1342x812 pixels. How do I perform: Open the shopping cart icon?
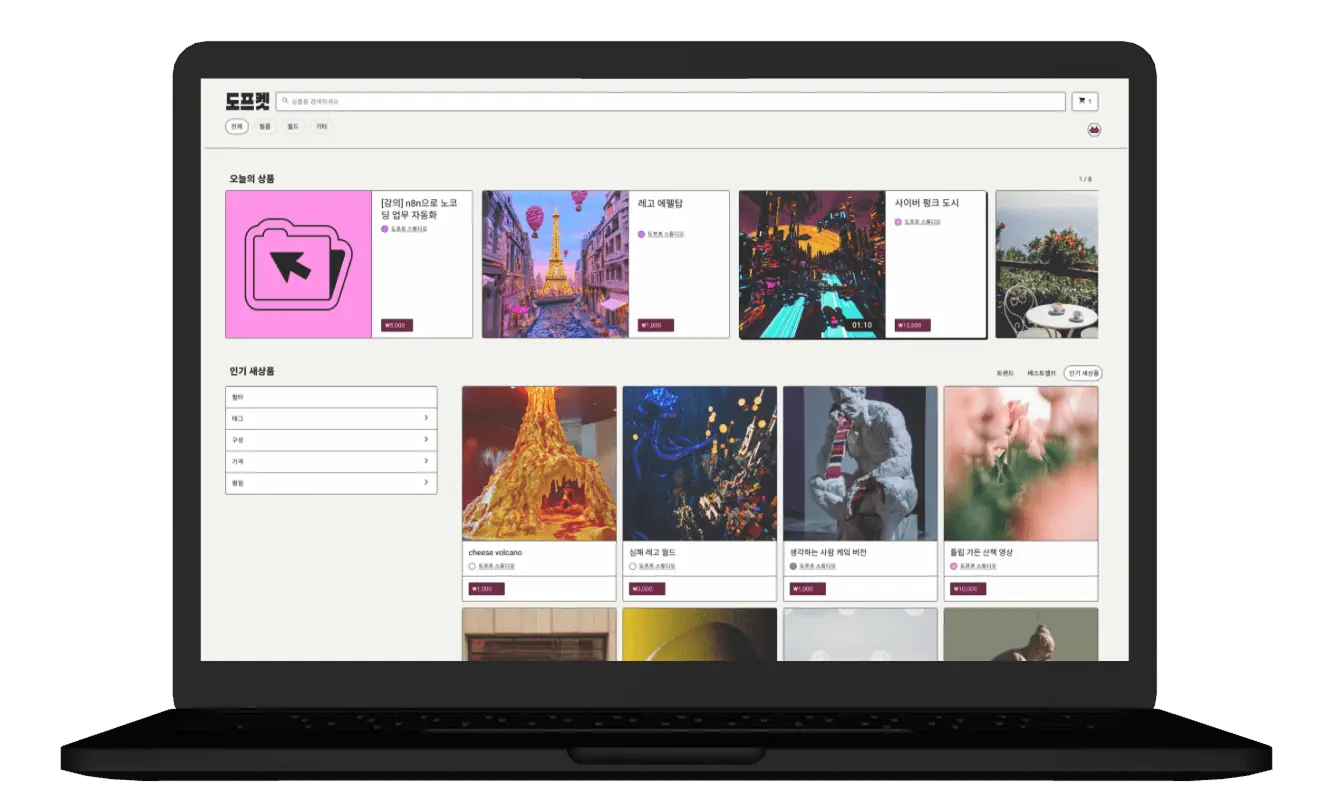point(1085,102)
